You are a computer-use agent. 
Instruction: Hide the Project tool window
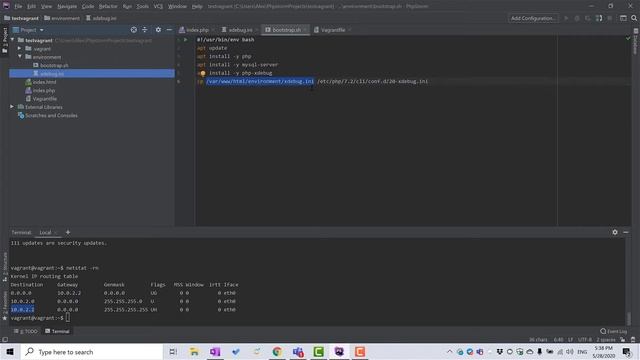169,30
